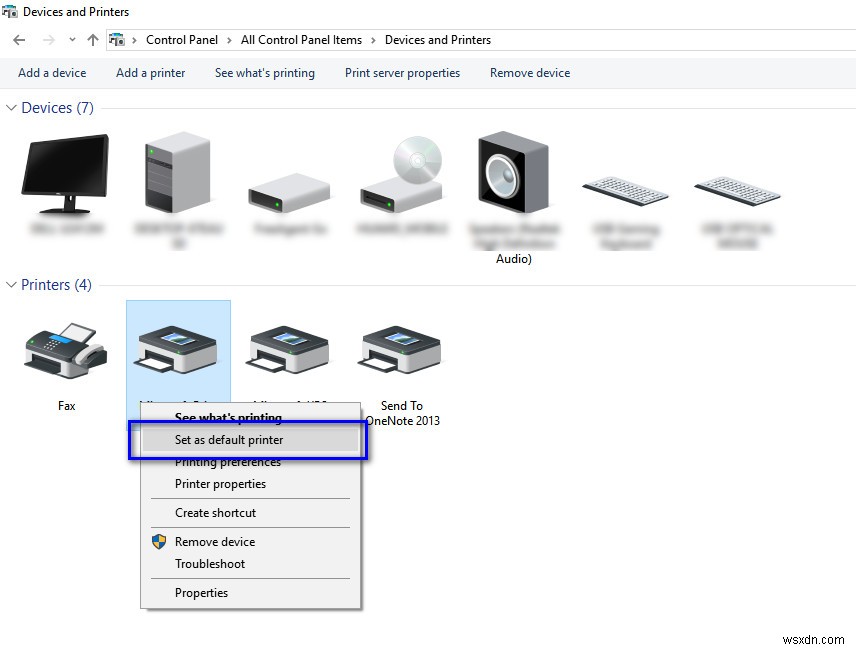Click See what's printing in toolbar
Image resolution: width=856 pixels, height=650 pixels.
coord(265,73)
